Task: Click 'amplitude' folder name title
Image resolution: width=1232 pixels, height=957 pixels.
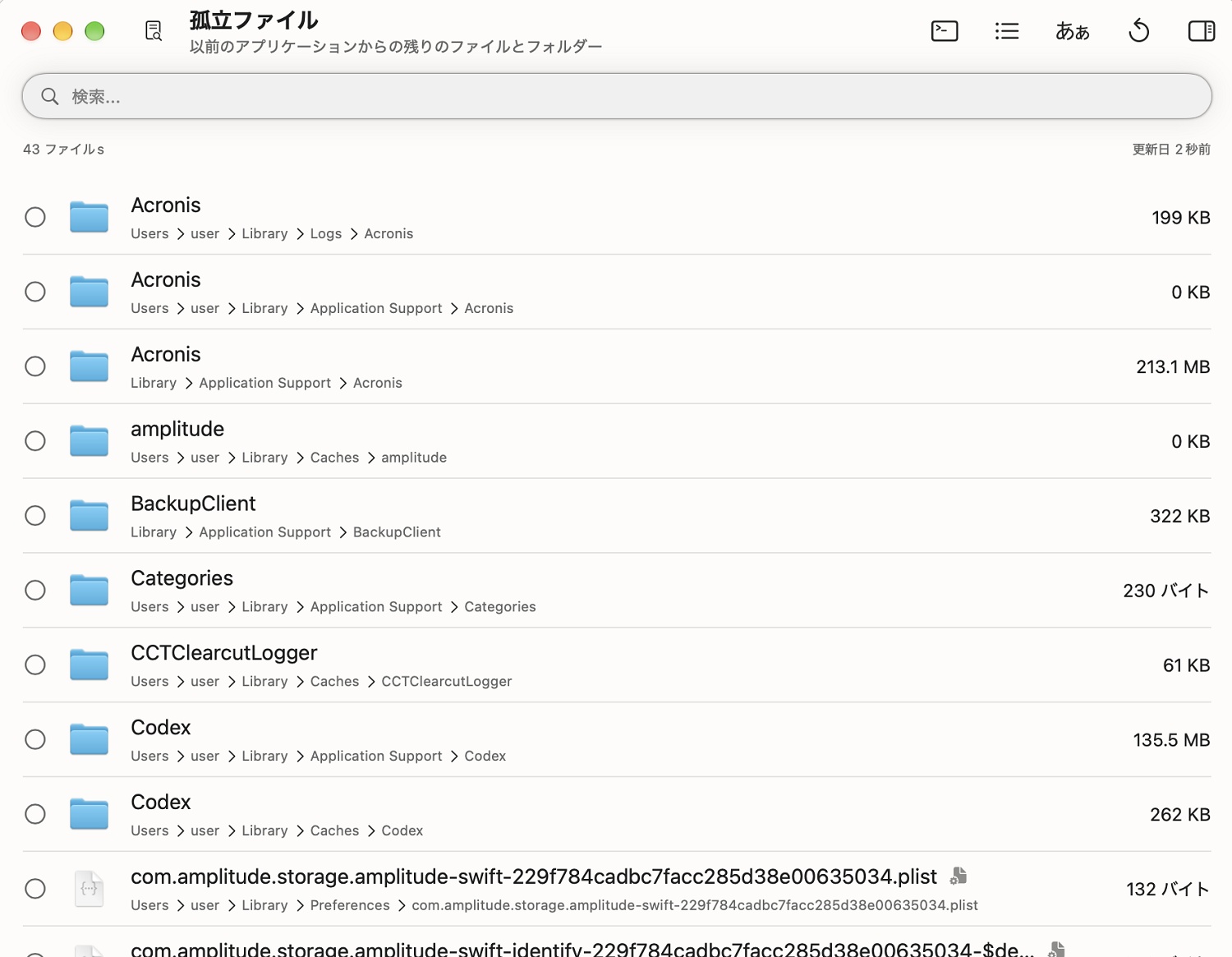Action: tap(177, 429)
